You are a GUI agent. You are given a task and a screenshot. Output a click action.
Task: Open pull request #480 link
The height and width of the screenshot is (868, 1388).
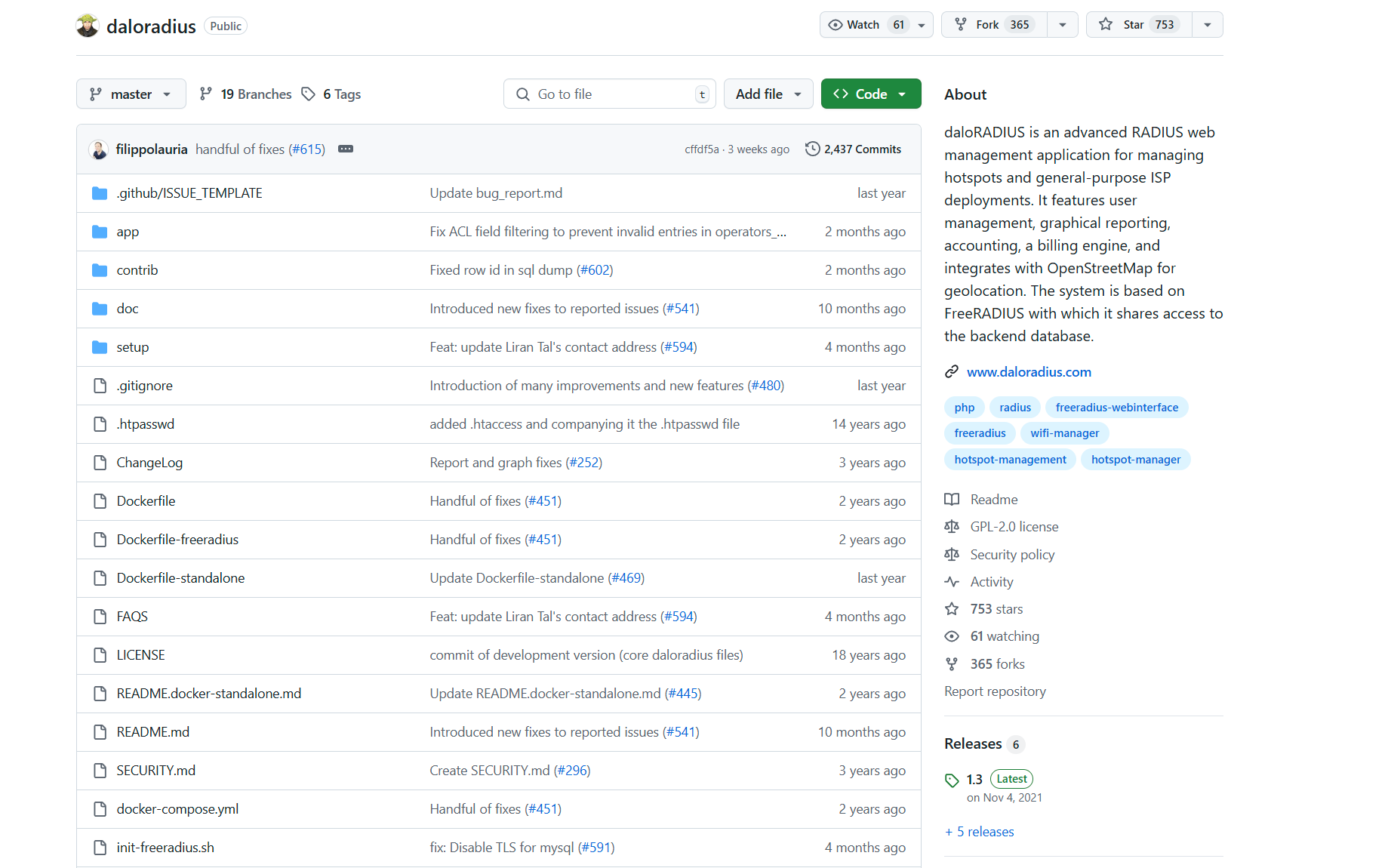[768, 386]
